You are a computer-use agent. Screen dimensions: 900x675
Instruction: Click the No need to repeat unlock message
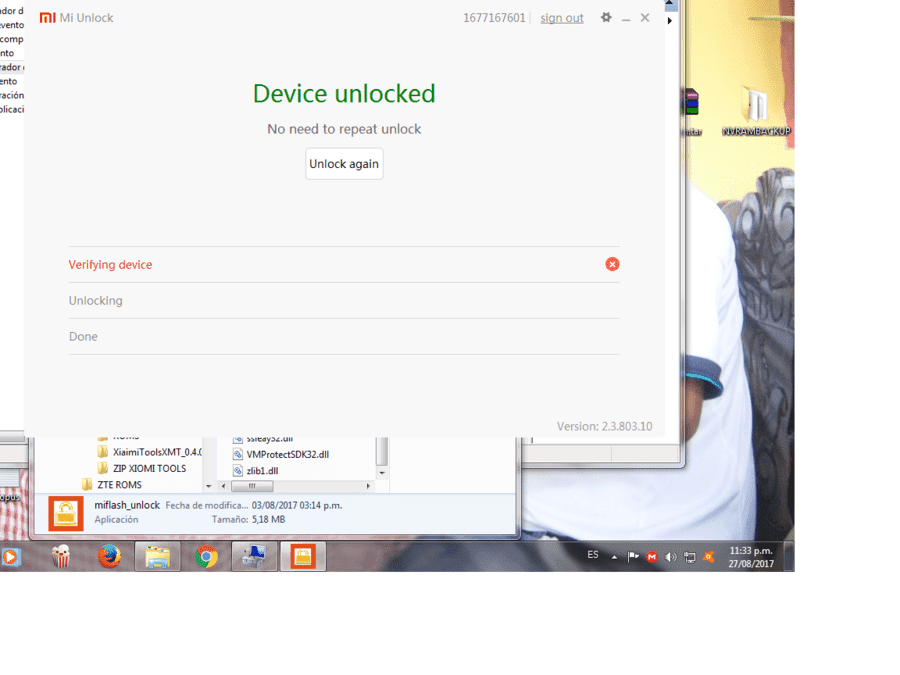(x=344, y=129)
